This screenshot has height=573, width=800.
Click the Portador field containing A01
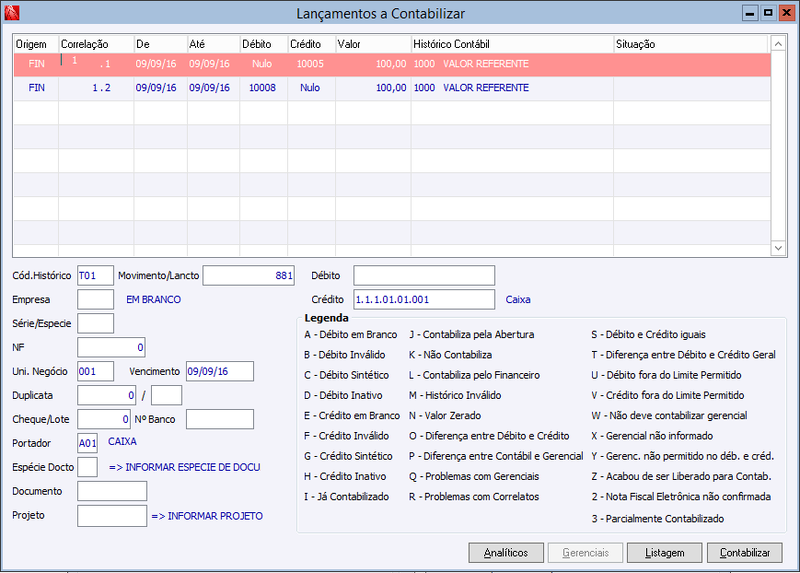coord(88,443)
